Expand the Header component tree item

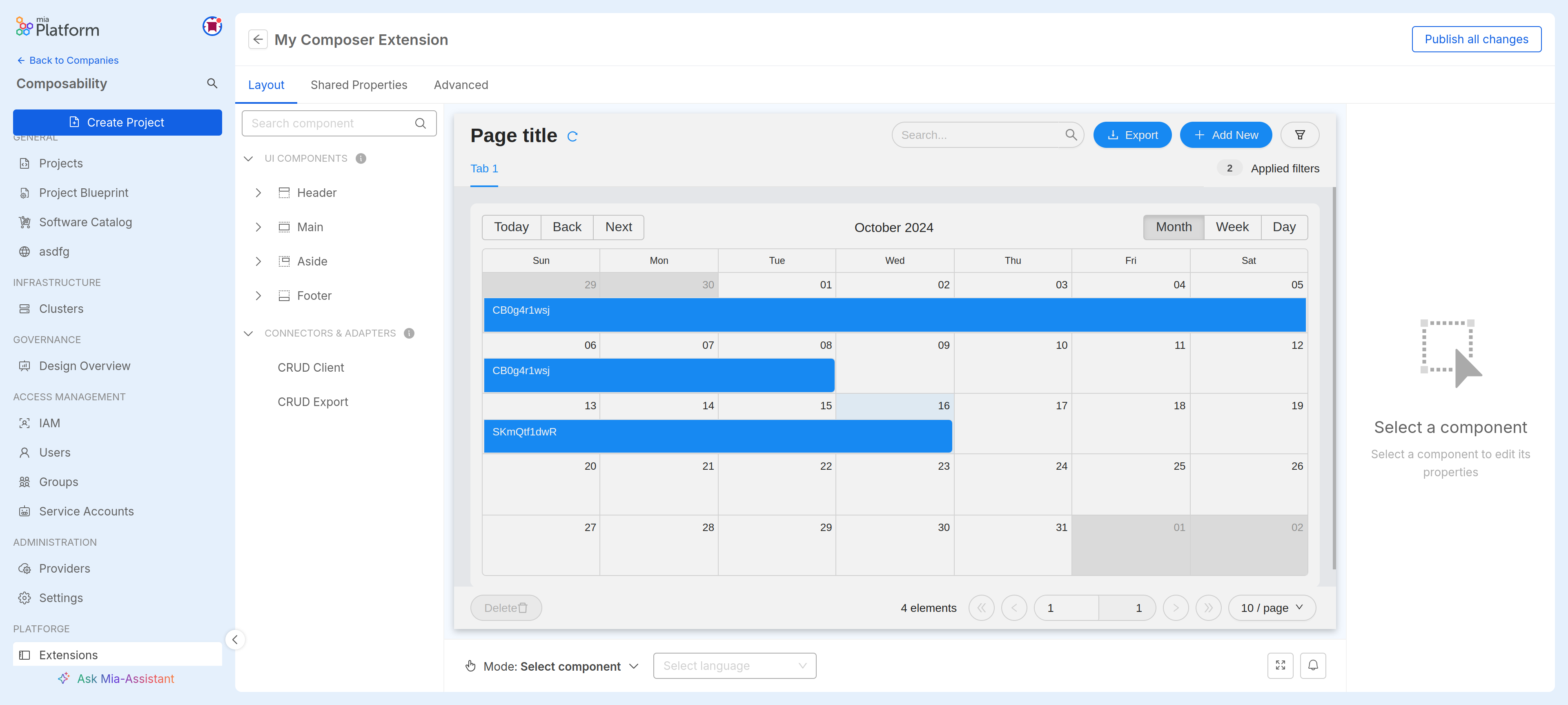[258, 192]
